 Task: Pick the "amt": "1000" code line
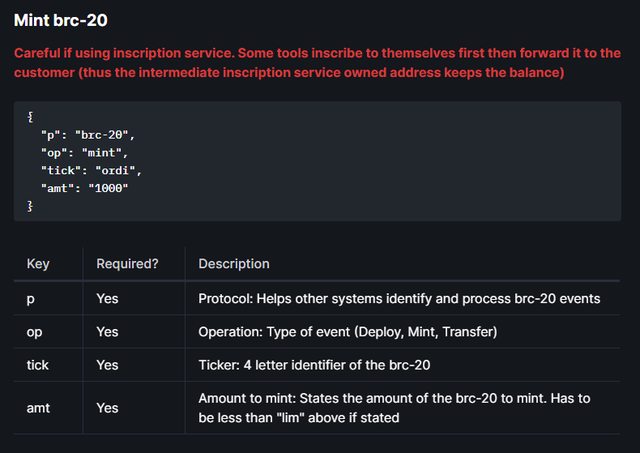(85, 187)
